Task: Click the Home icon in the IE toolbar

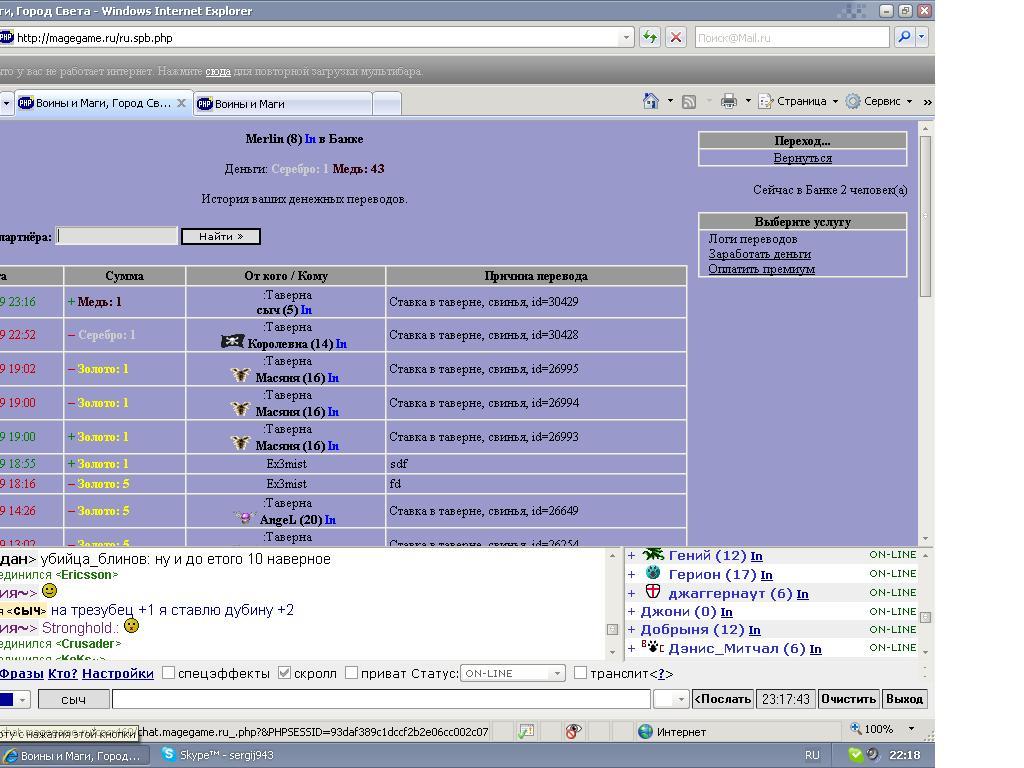Action: [650, 101]
